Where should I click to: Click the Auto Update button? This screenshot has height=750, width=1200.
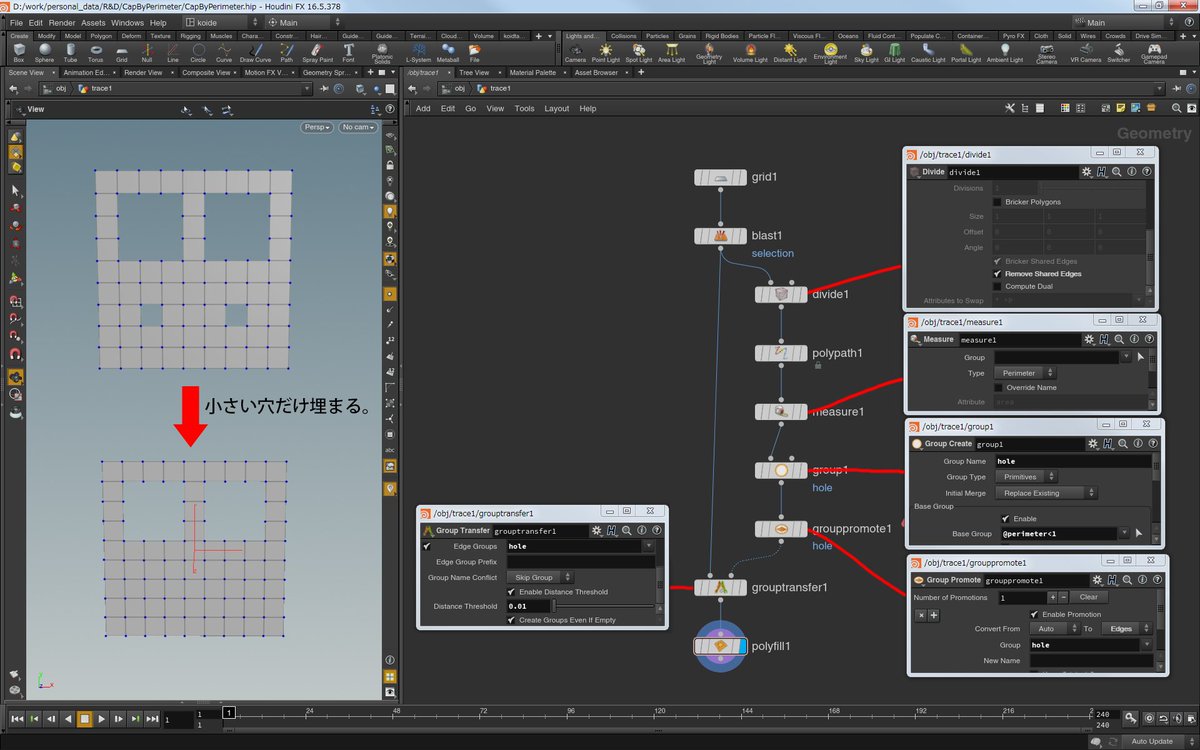pos(1152,741)
